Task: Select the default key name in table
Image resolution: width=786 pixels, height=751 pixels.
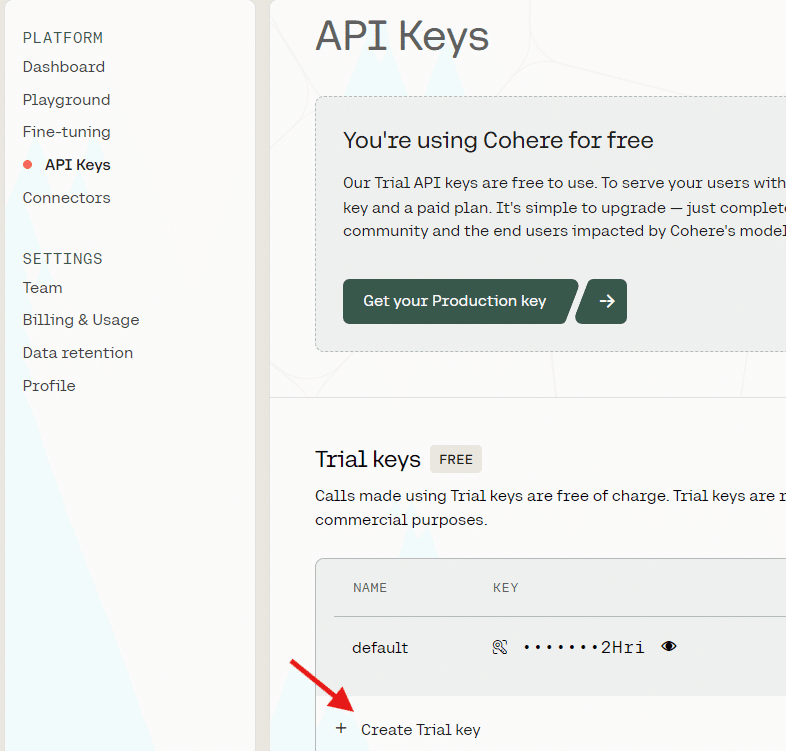Action: point(380,648)
